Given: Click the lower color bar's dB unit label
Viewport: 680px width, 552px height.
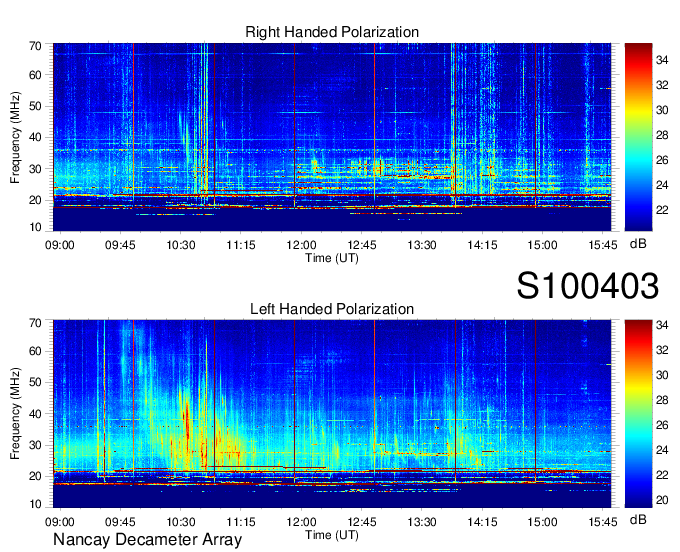Looking at the screenshot, I should coord(638,519).
